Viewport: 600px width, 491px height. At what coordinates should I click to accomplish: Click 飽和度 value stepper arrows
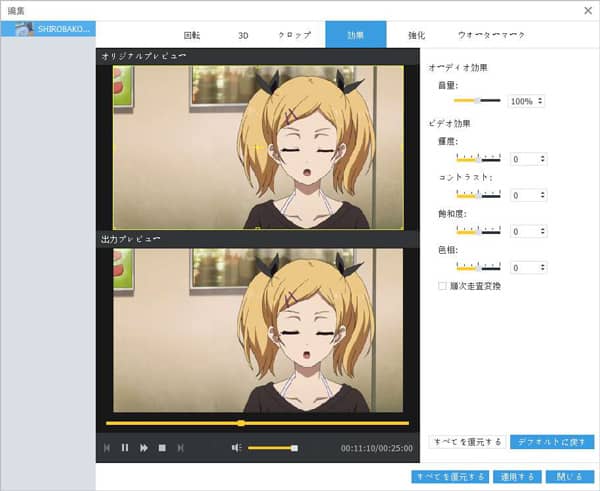pyautogui.click(x=542, y=231)
